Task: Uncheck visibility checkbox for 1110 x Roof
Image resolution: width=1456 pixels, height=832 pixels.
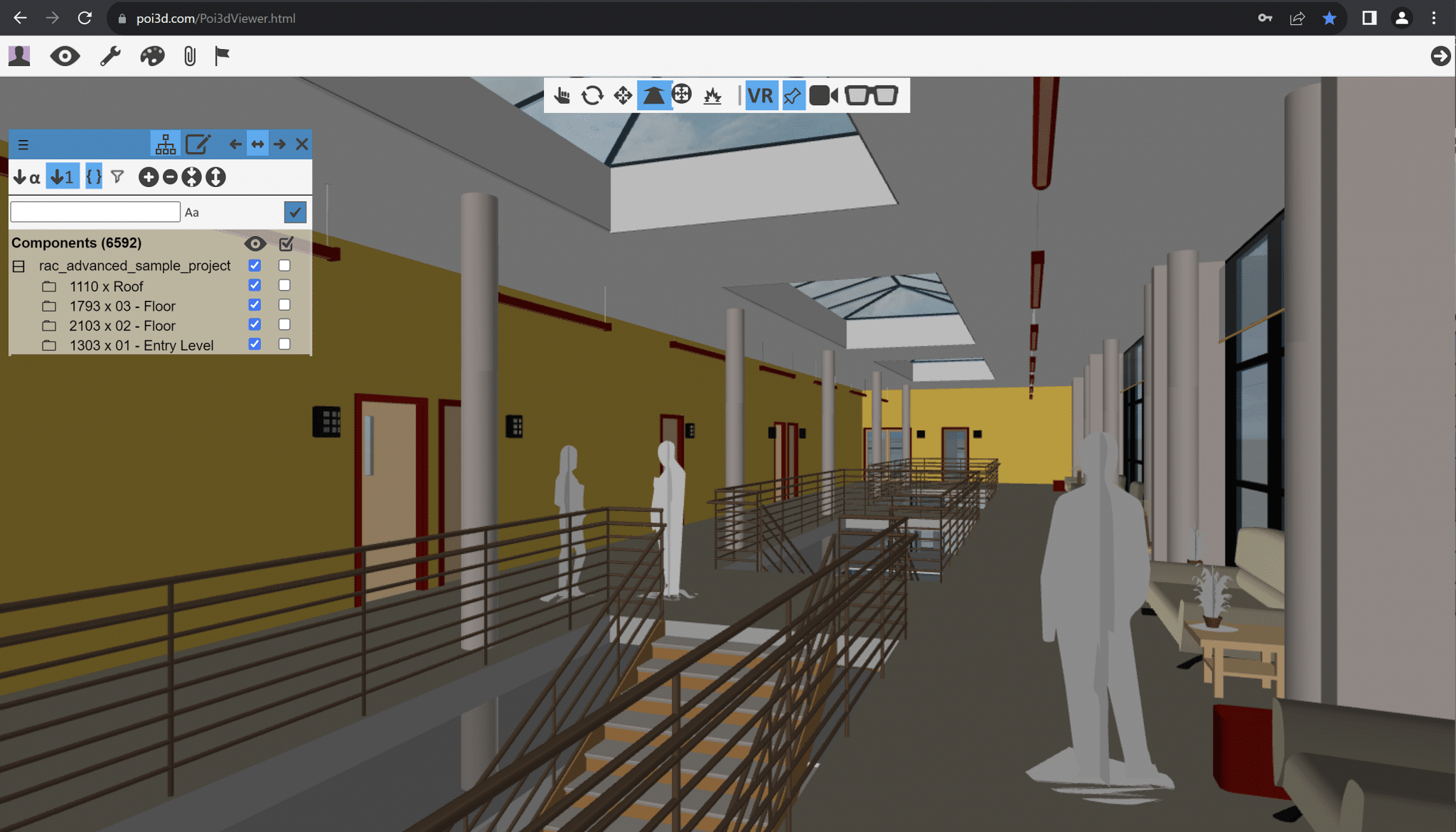Action: (255, 285)
